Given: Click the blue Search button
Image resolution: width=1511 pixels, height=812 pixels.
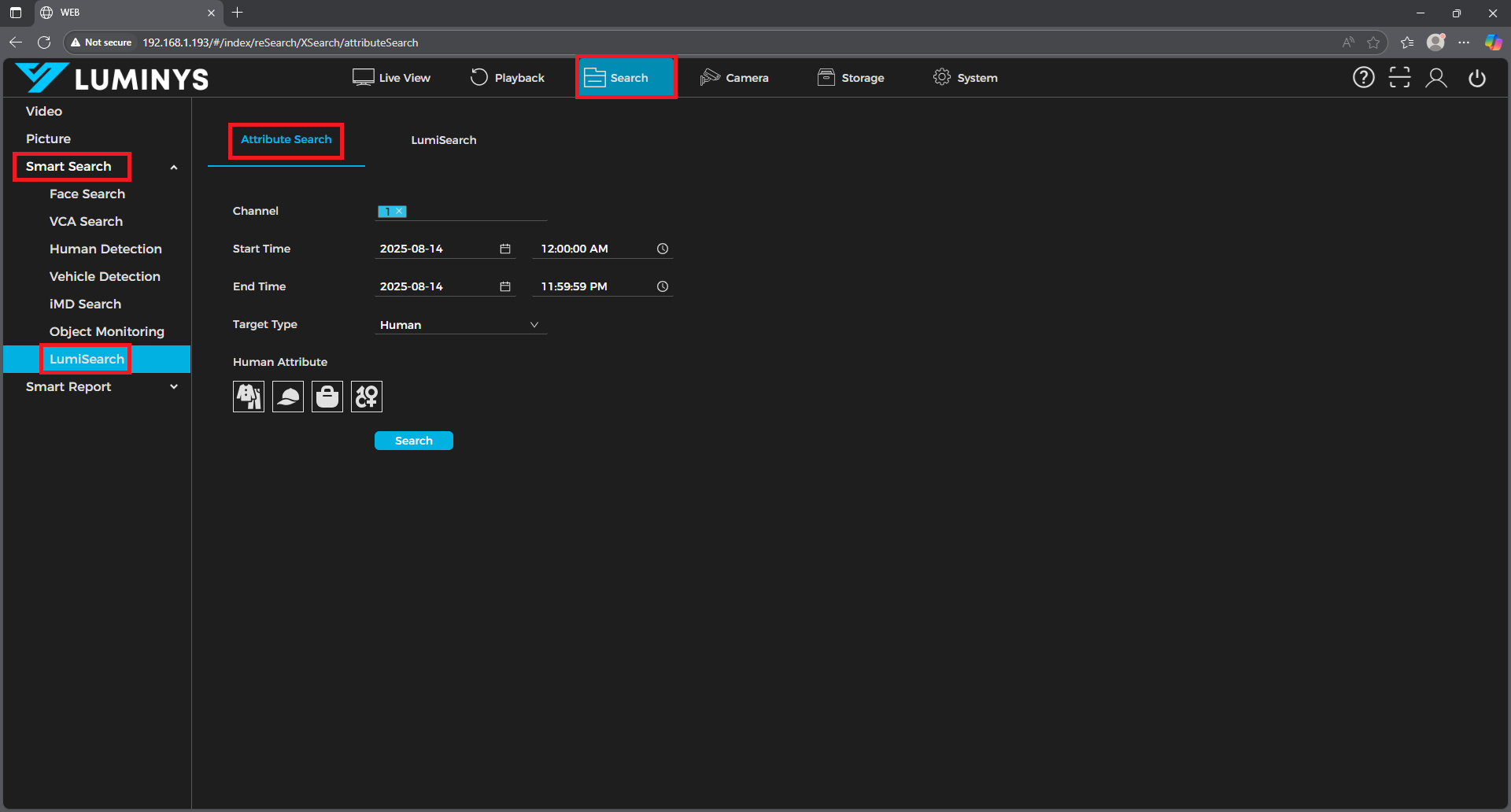Looking at the screenshot, I should click(414, 441).
